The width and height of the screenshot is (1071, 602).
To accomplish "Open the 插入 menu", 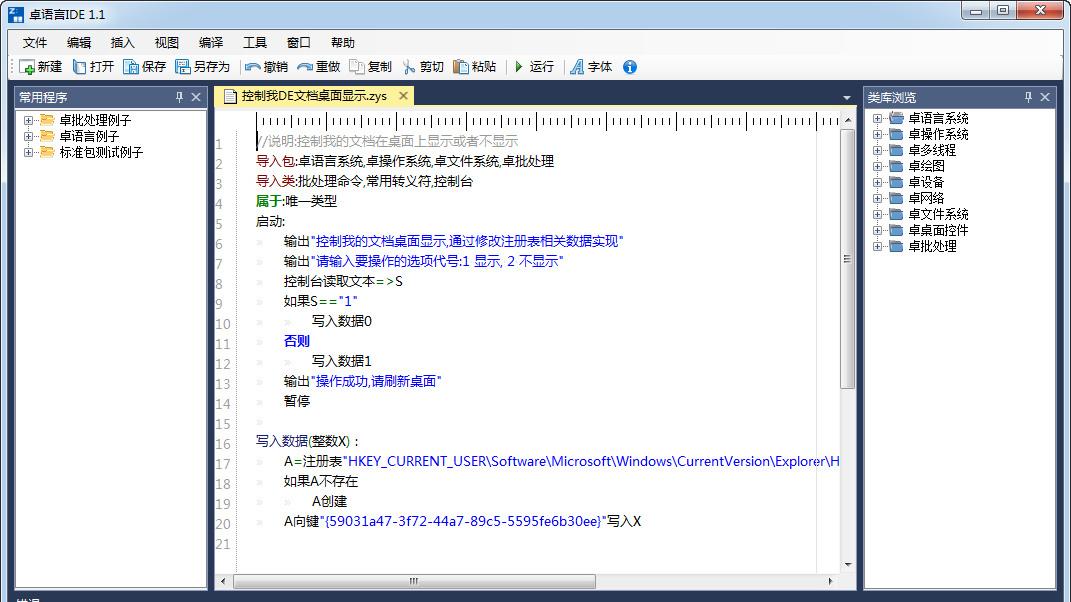I will (x=123, y=42).
